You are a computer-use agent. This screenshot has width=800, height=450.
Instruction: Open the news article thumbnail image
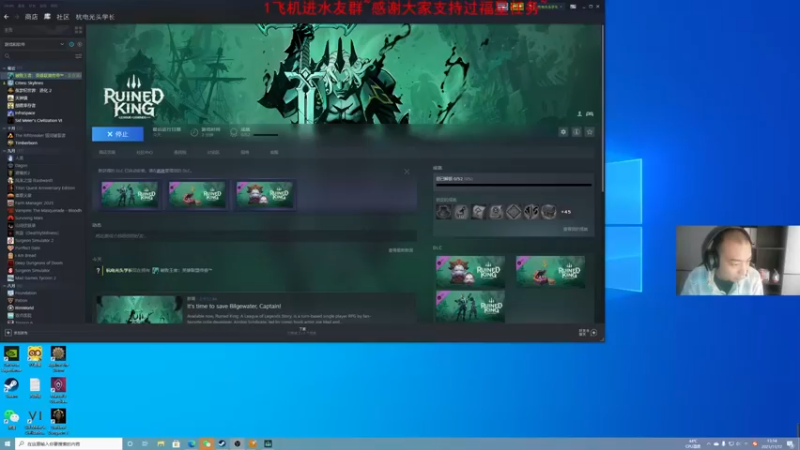(139, 309)
